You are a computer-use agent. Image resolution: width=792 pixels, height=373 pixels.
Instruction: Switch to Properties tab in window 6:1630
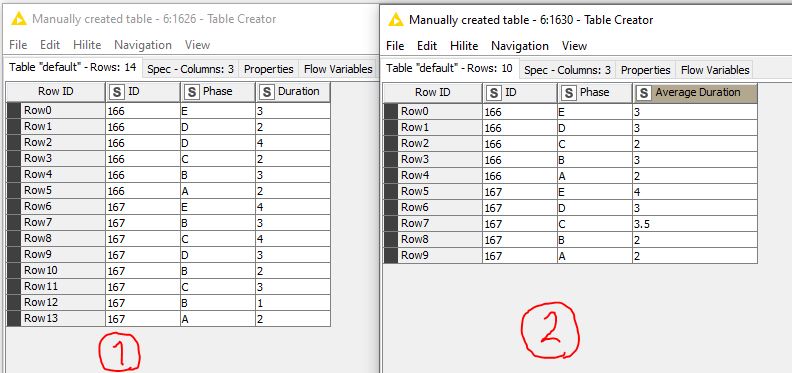click(646, 70)
